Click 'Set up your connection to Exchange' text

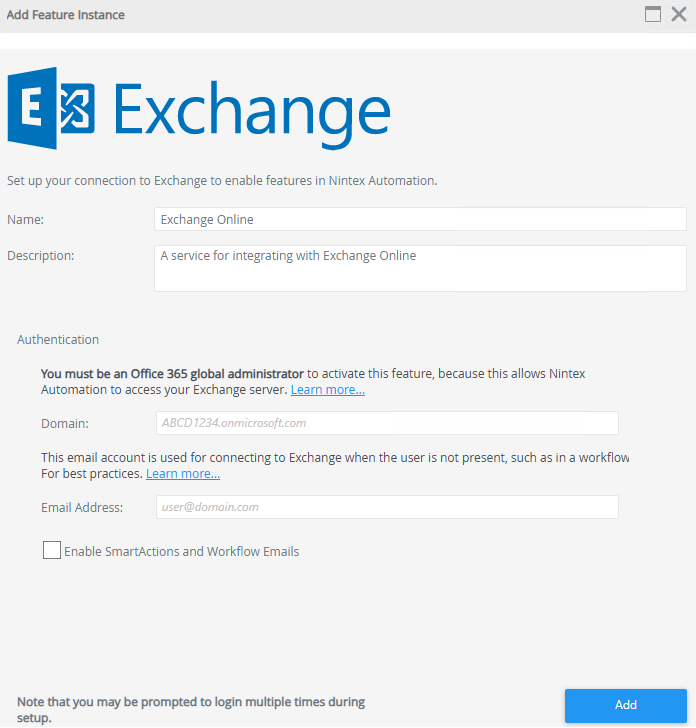coord(222,181)
